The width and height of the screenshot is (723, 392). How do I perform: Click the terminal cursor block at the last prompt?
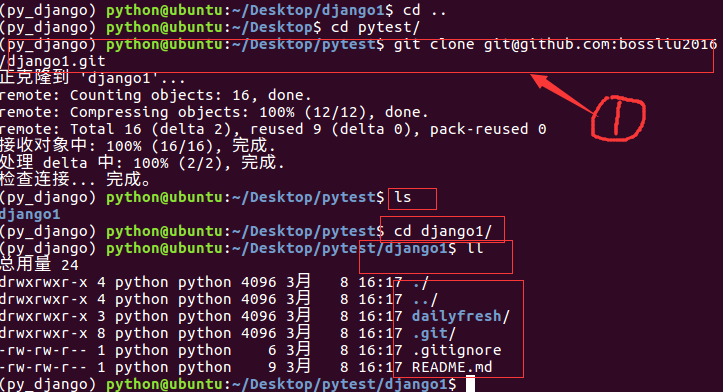(470, 384)
